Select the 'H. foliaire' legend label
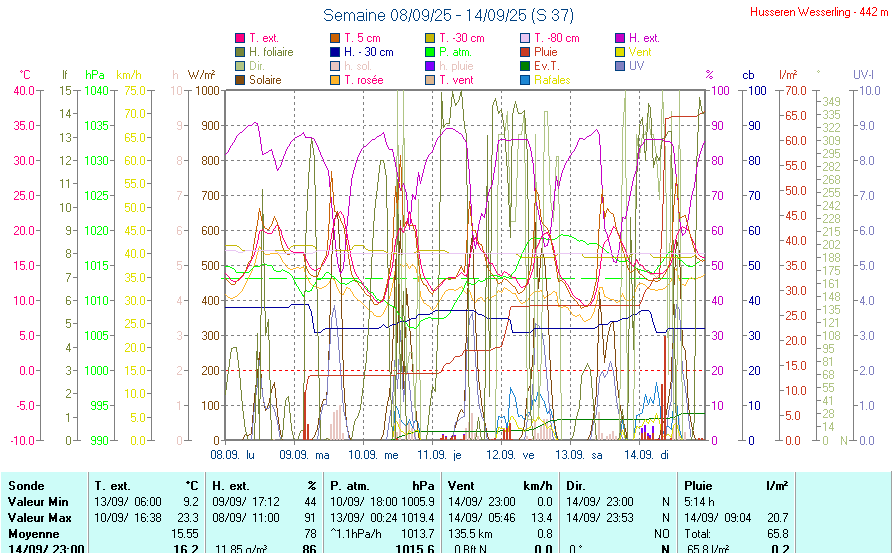This screenshot has width=892, height=553. (x=271, y=52)
